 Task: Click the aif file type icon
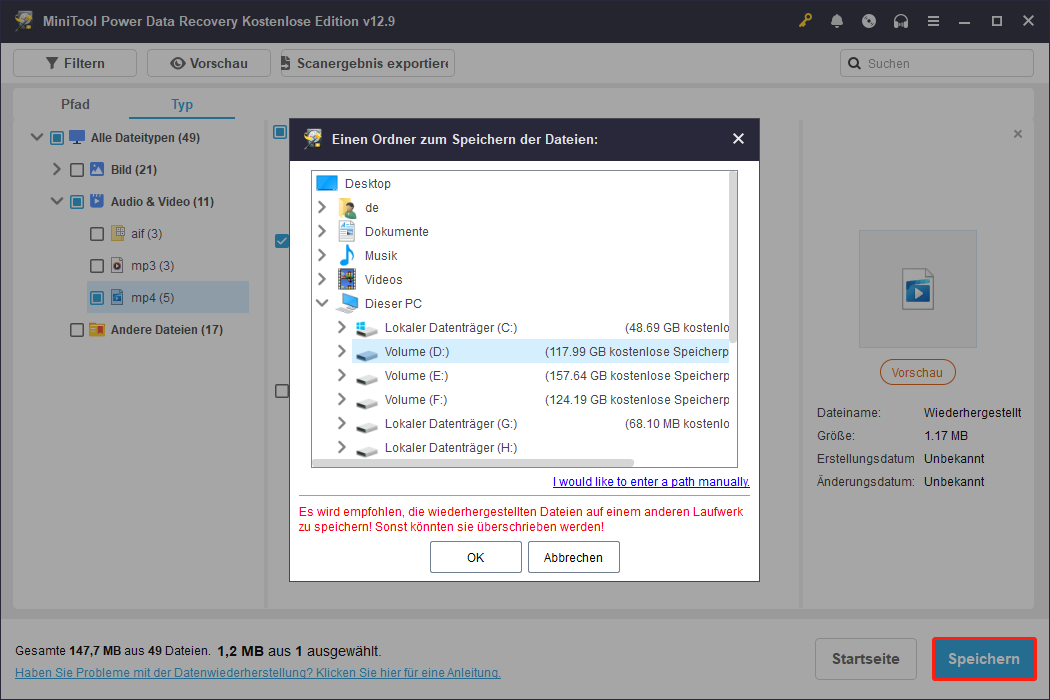tap(117, 233)
